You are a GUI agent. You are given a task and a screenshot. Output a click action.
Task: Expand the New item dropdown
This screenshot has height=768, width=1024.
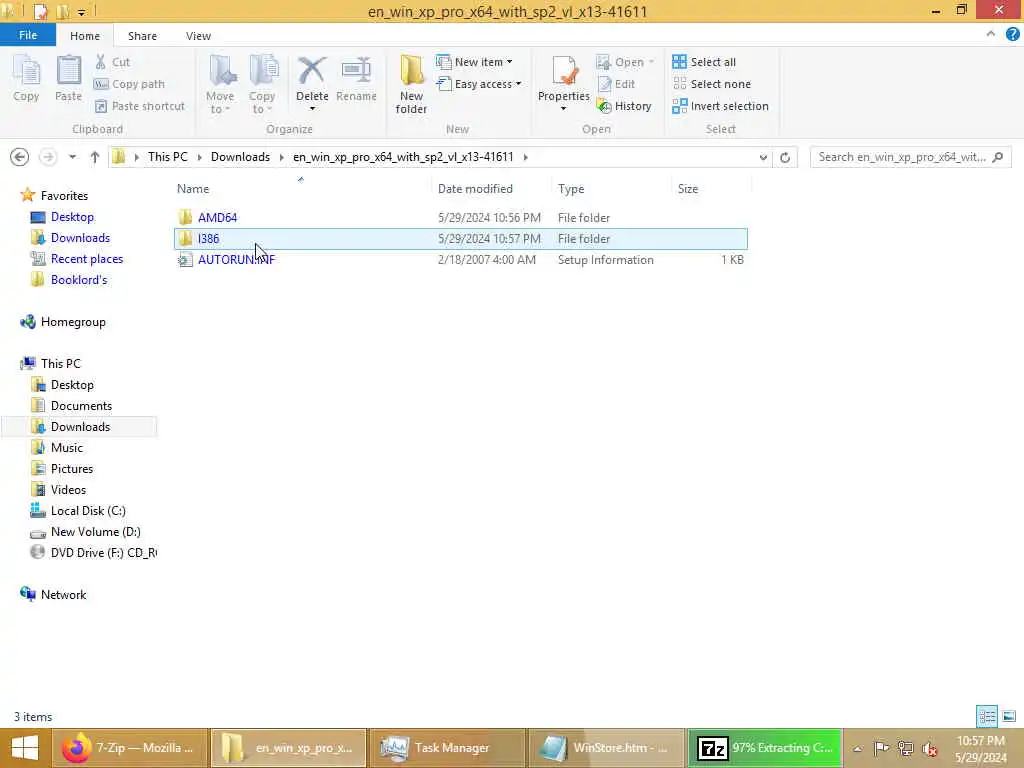tap(509, 62)
